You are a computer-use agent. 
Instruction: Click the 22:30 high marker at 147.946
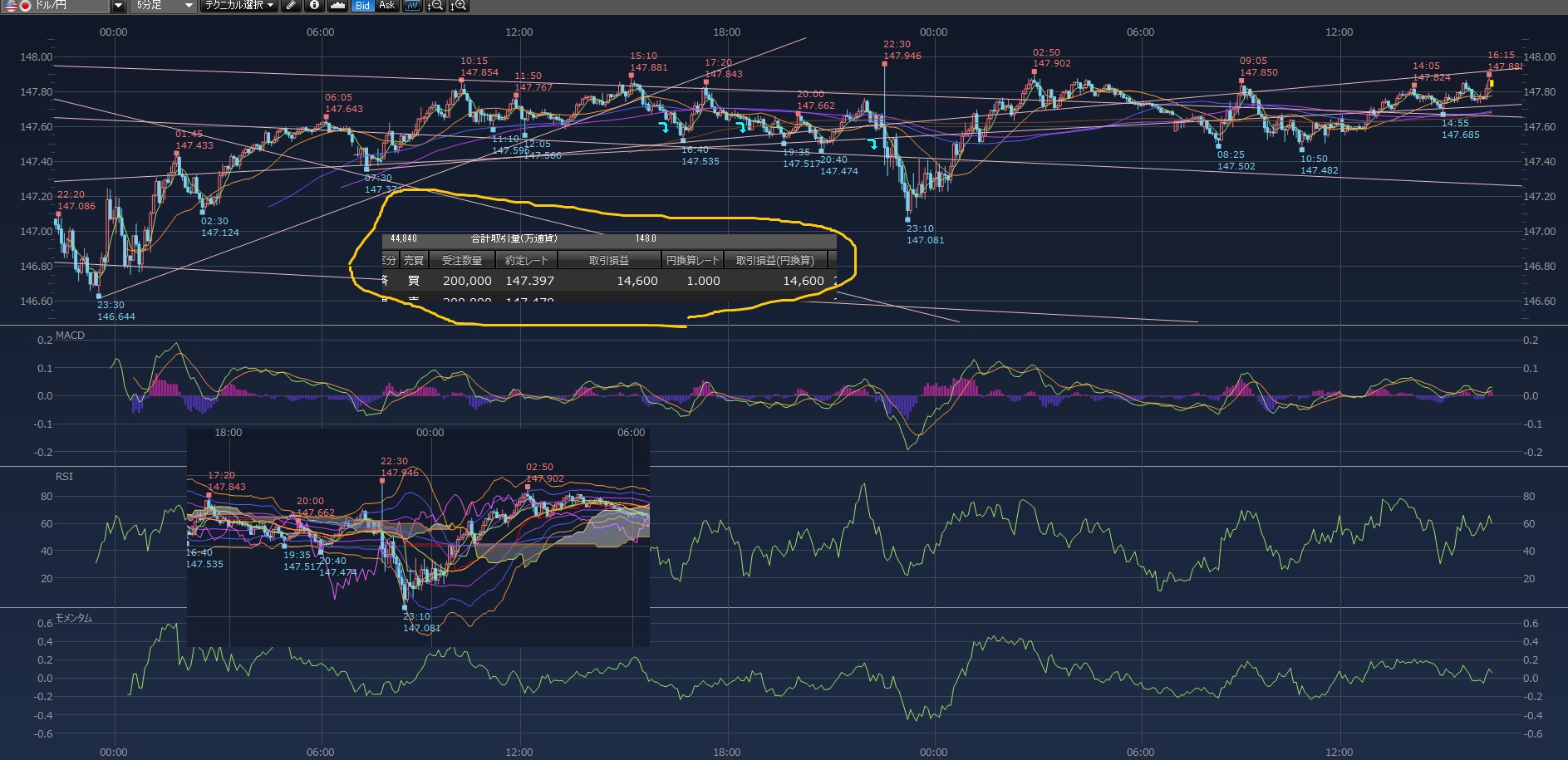coord(884,62)
